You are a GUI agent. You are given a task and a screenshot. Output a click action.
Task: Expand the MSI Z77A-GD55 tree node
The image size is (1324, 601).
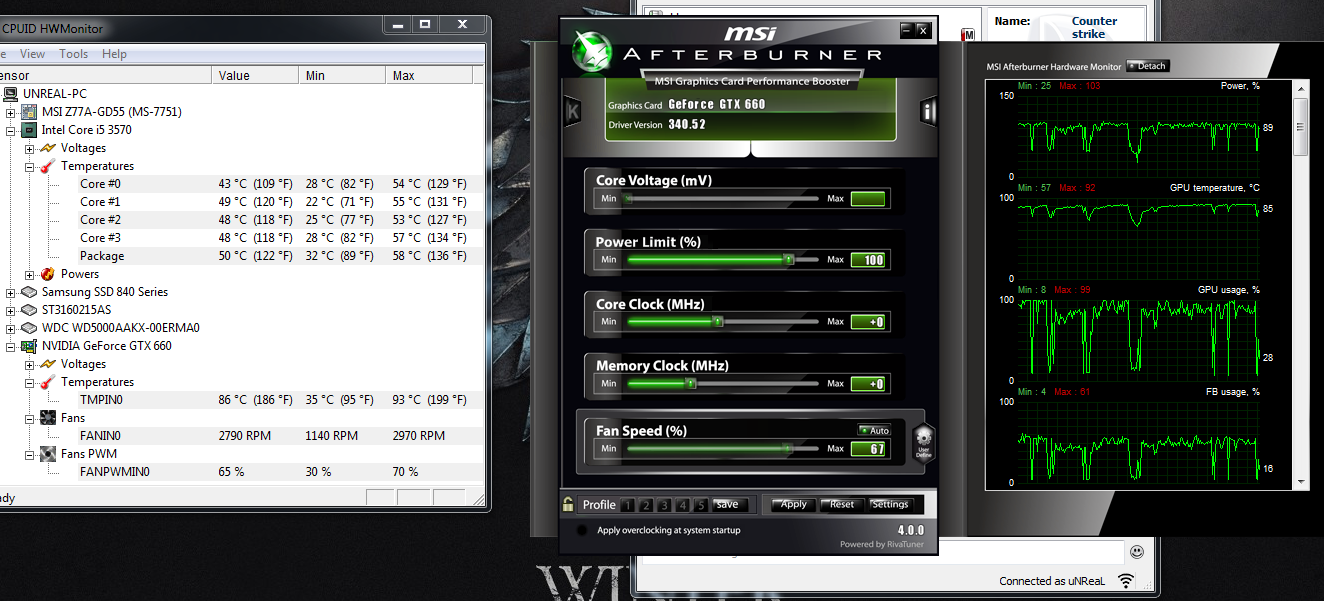(11, 112)
